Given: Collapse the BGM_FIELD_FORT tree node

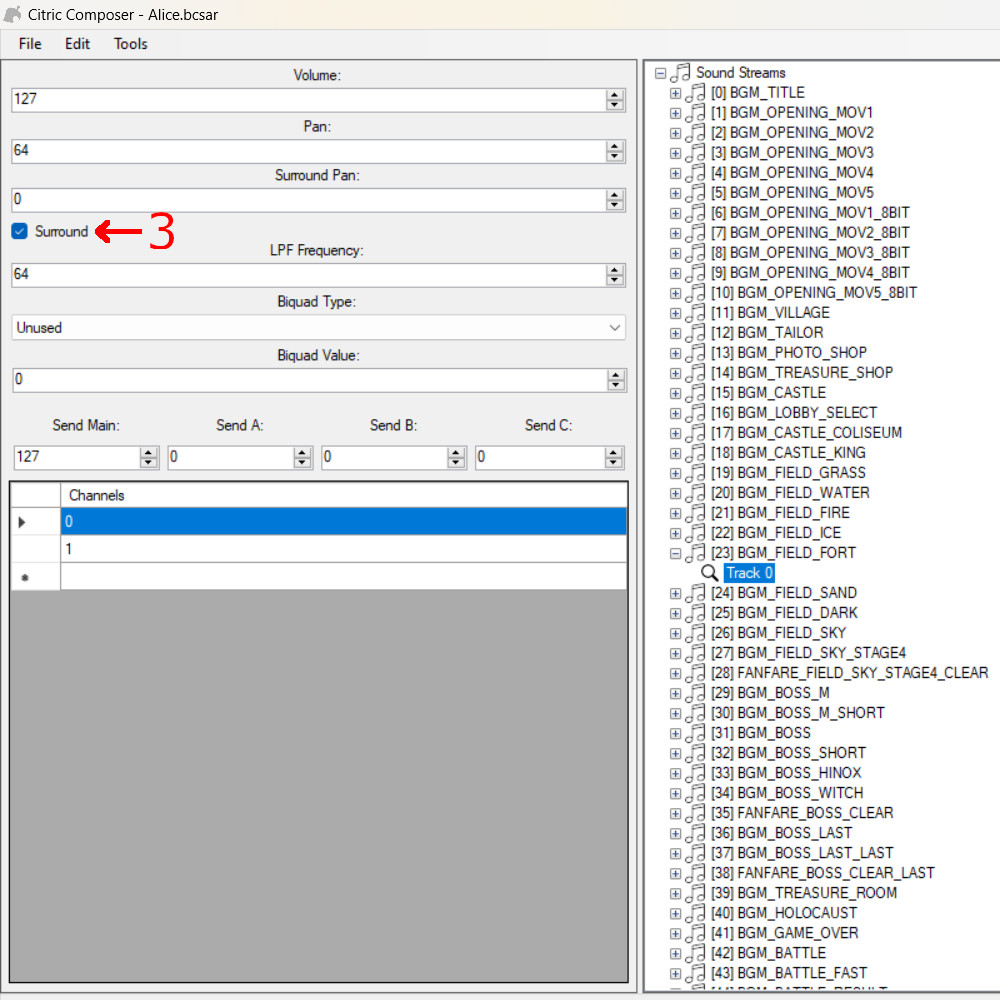Looking at the screenshot, I should tap(675, 553).
